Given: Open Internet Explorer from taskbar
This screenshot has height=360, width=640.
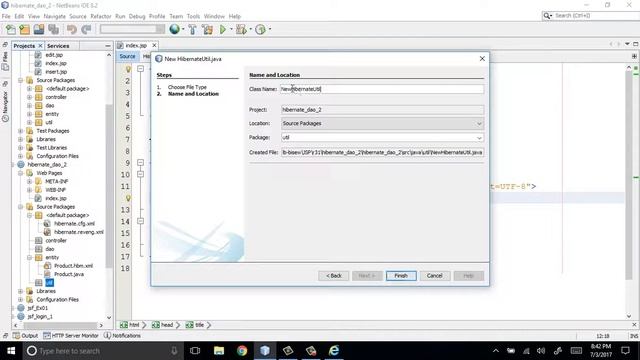Looking at the screenshot, I should click(x=334, y=351).
